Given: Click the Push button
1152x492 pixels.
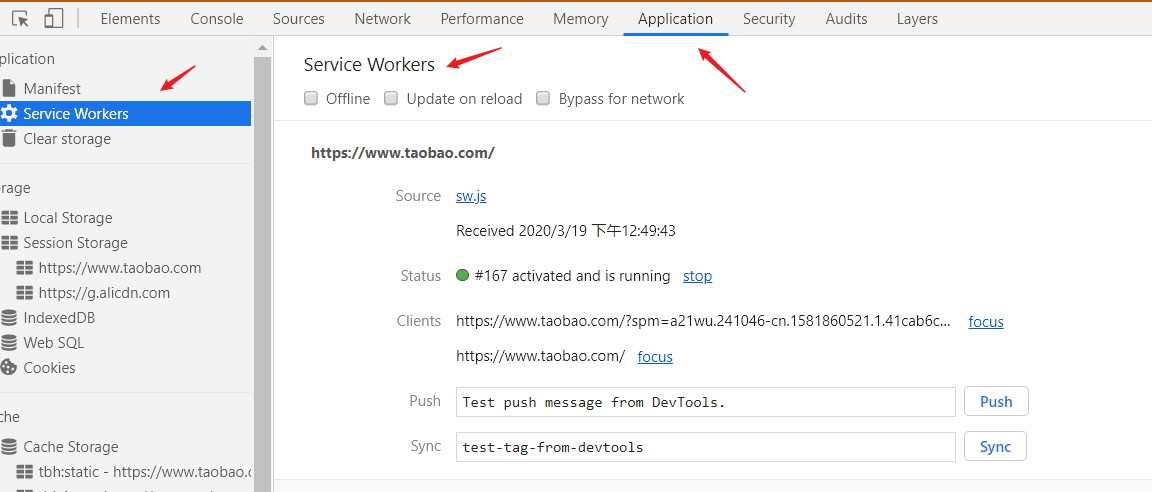Looking at the screenshot, I should click(x=996, y=402).
